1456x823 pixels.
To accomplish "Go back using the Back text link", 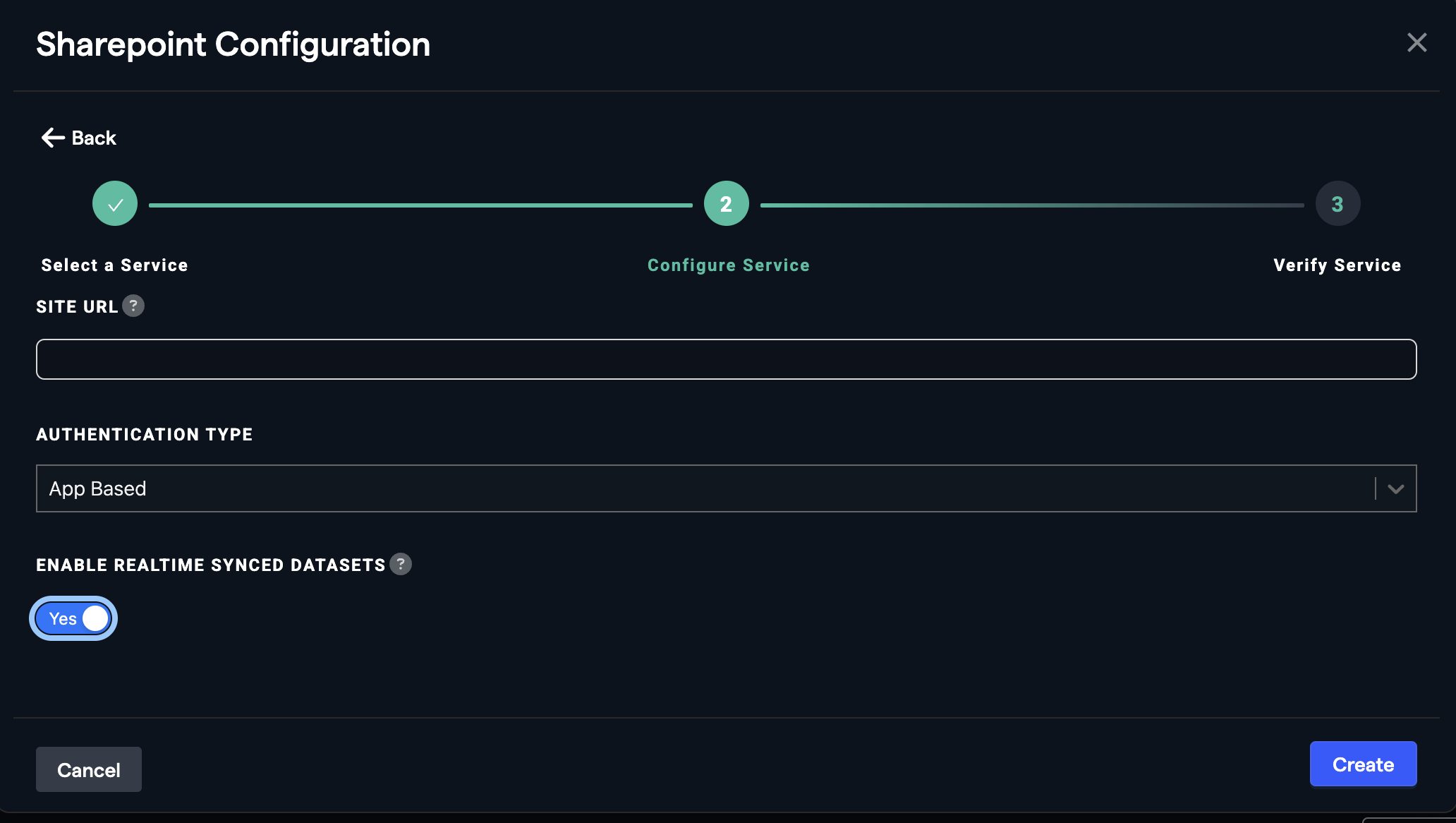I will pyautogui.click(x=94, y=138).
